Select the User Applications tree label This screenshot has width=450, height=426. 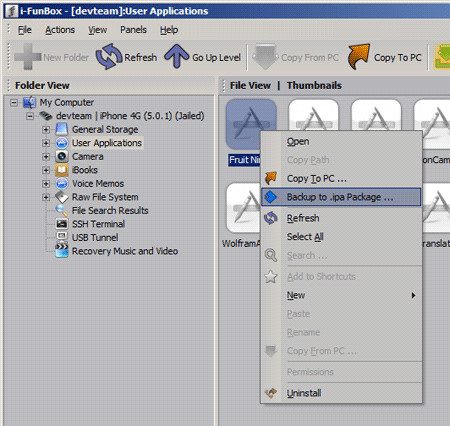pos(107,143)
